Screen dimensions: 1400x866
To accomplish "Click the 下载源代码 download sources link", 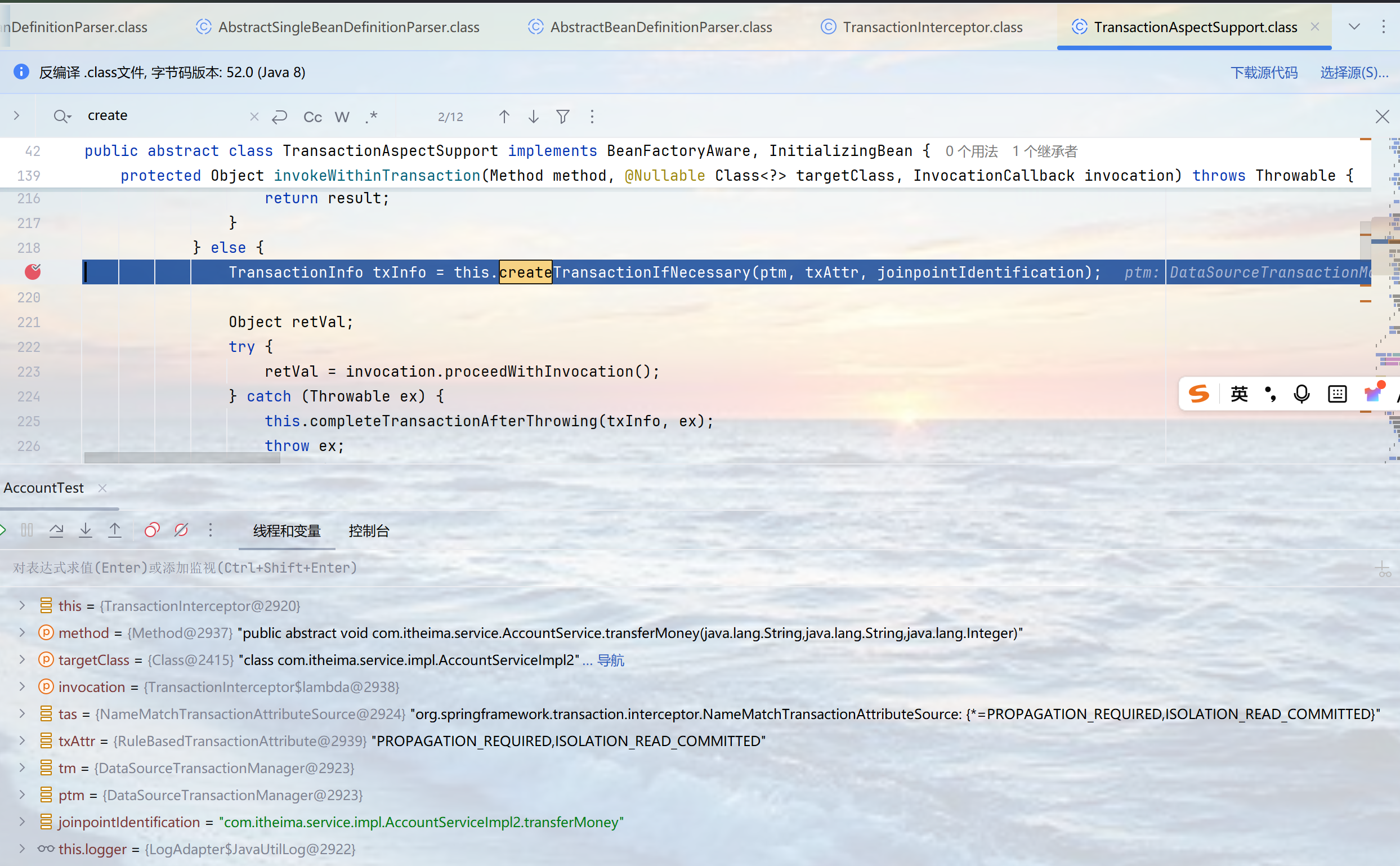I will tap(1264, 72).
